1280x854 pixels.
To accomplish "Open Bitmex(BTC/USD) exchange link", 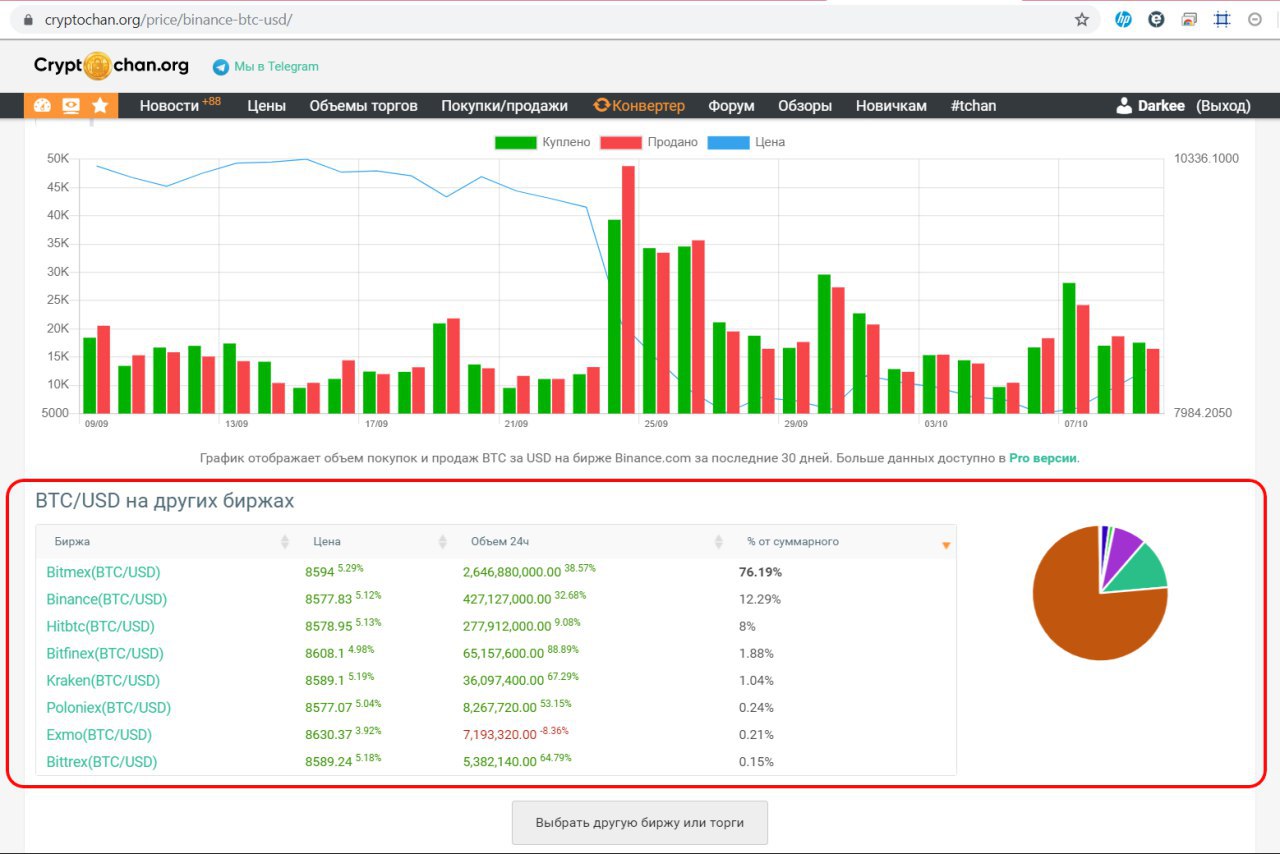I will coord(103,572).
